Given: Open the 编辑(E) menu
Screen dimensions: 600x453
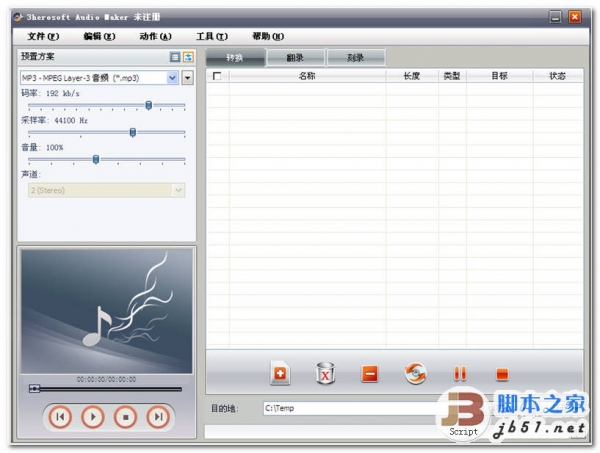Looking at the screenshot, I should click(99, 36).
